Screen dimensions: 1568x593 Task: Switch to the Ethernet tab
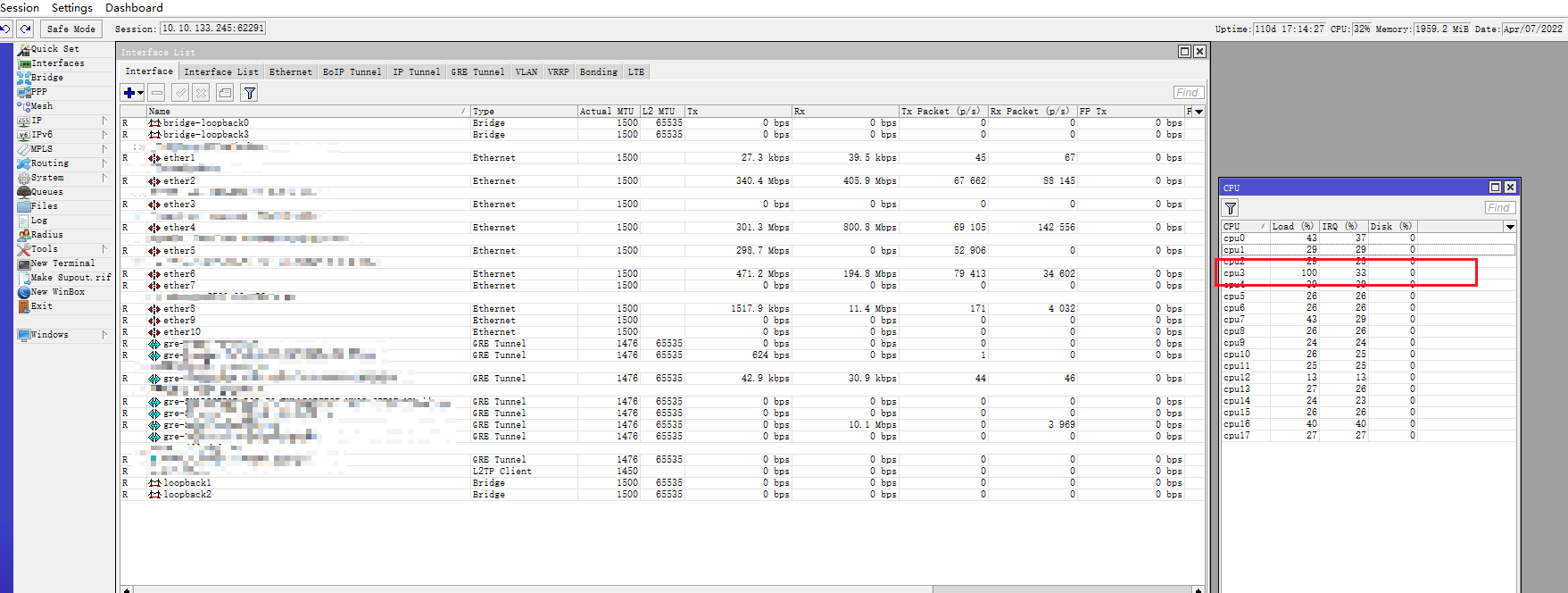(x=291, y=72)
